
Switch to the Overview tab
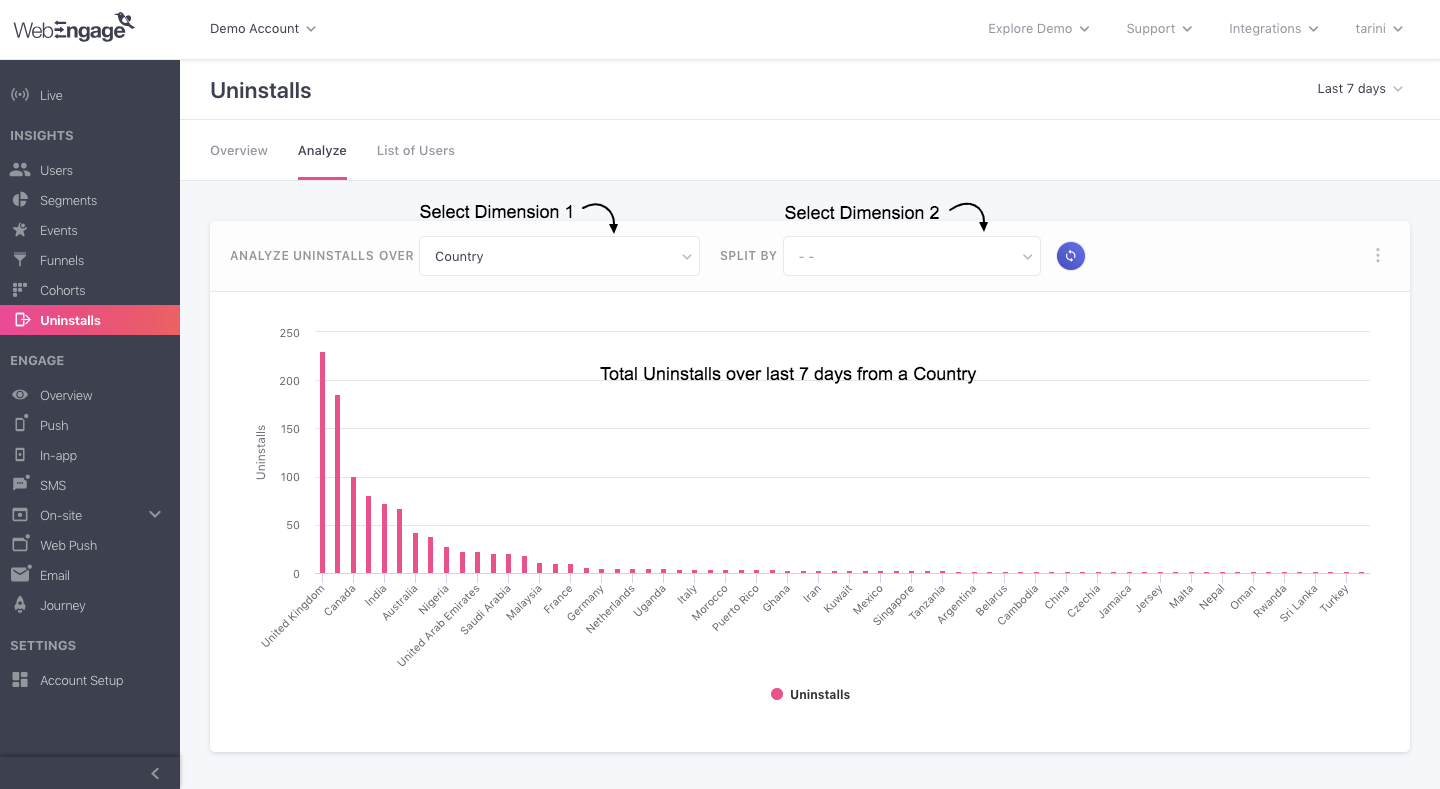[239, 150]
